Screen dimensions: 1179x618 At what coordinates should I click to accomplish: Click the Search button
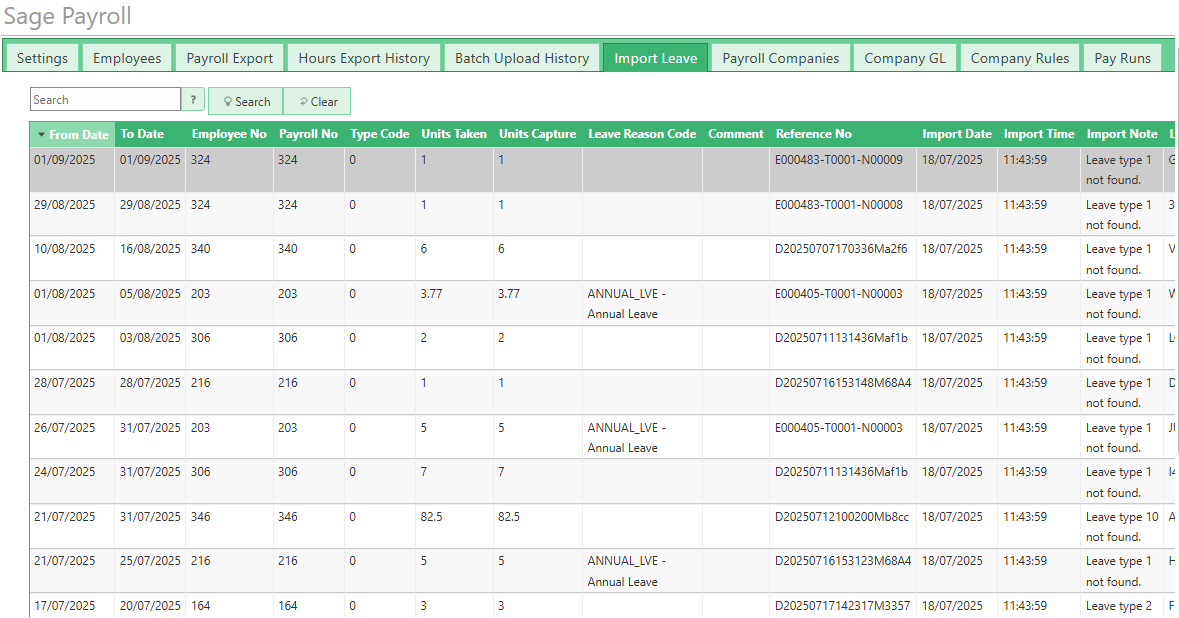[246, 101]
